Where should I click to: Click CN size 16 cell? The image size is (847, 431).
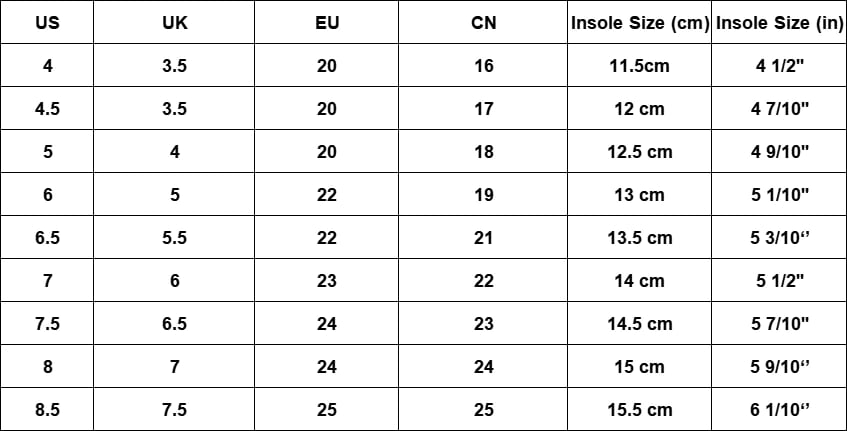click(x=483, y=66)
